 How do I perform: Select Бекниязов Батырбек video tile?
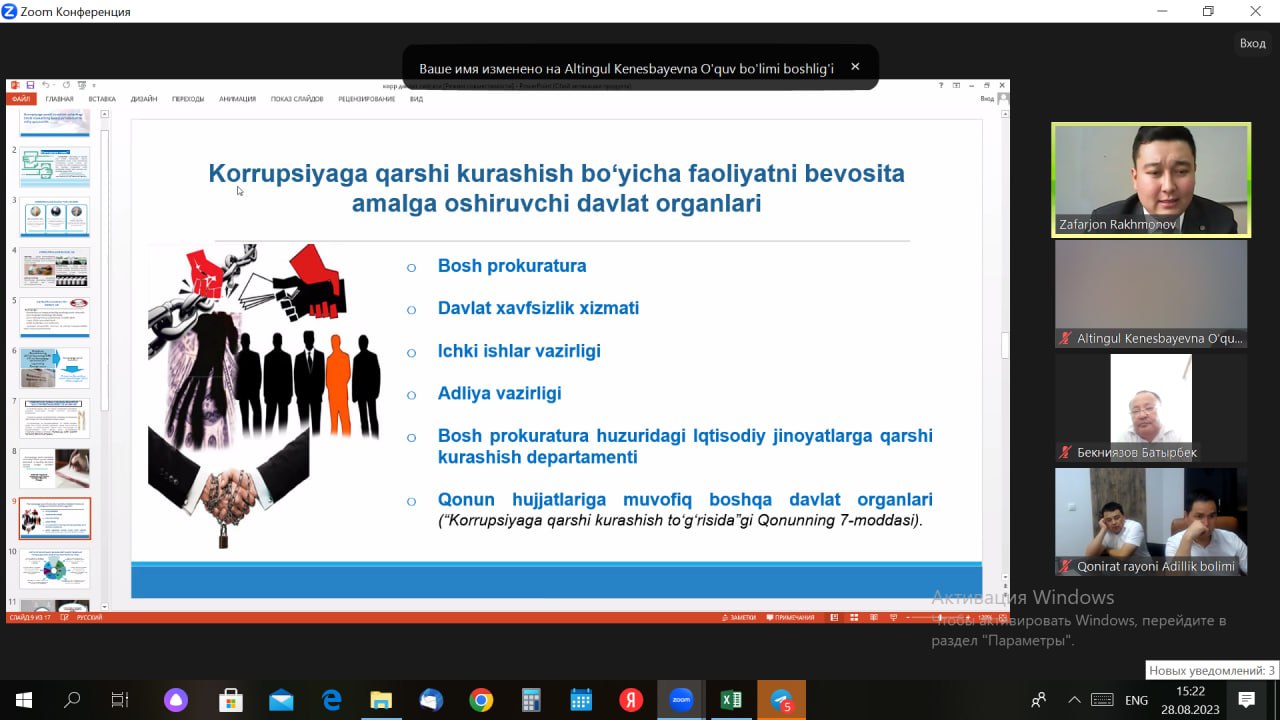(1151, 408)
